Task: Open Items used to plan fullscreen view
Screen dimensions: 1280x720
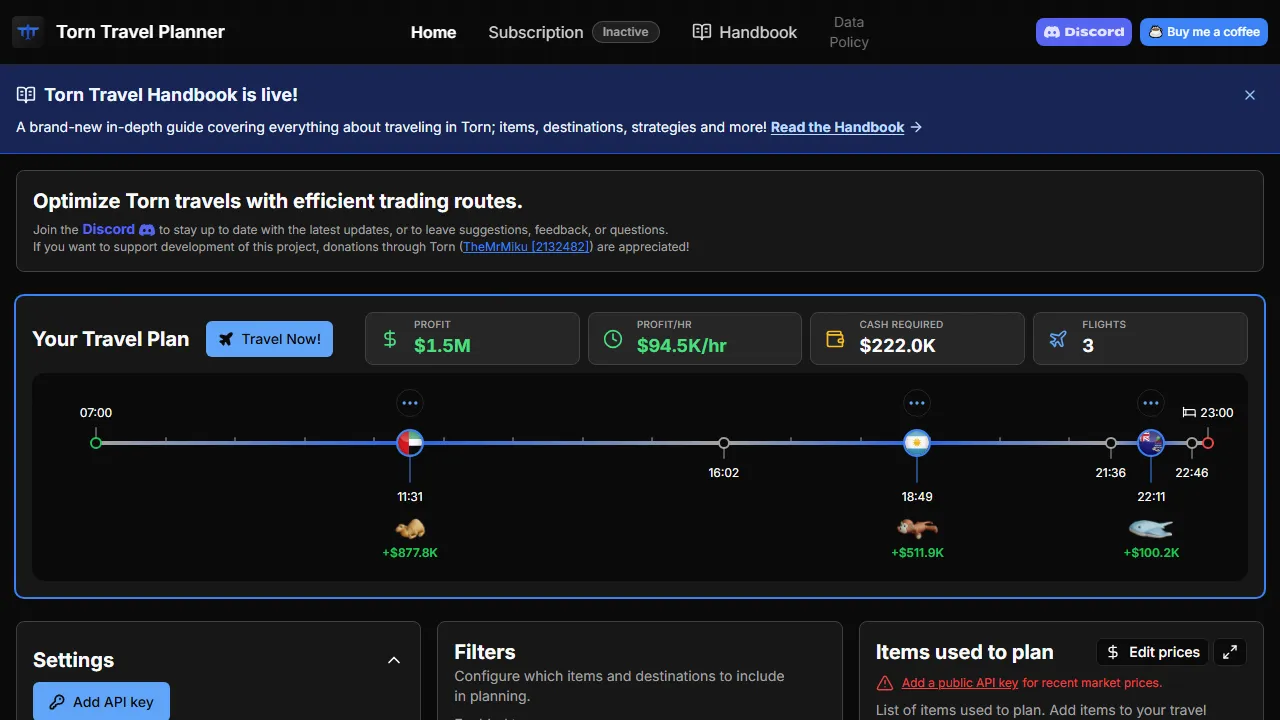Action: (1230, 651)
